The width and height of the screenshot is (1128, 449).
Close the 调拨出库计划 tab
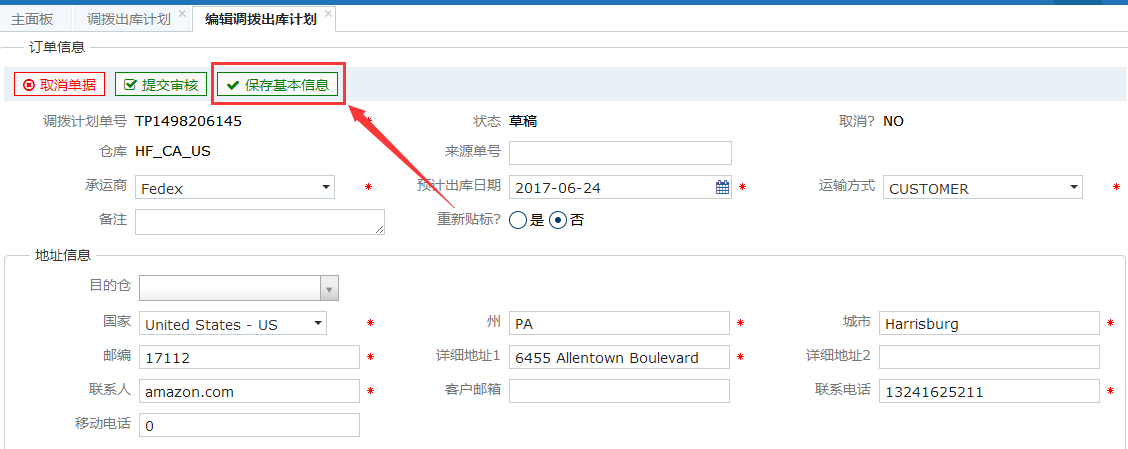(182, 14)
